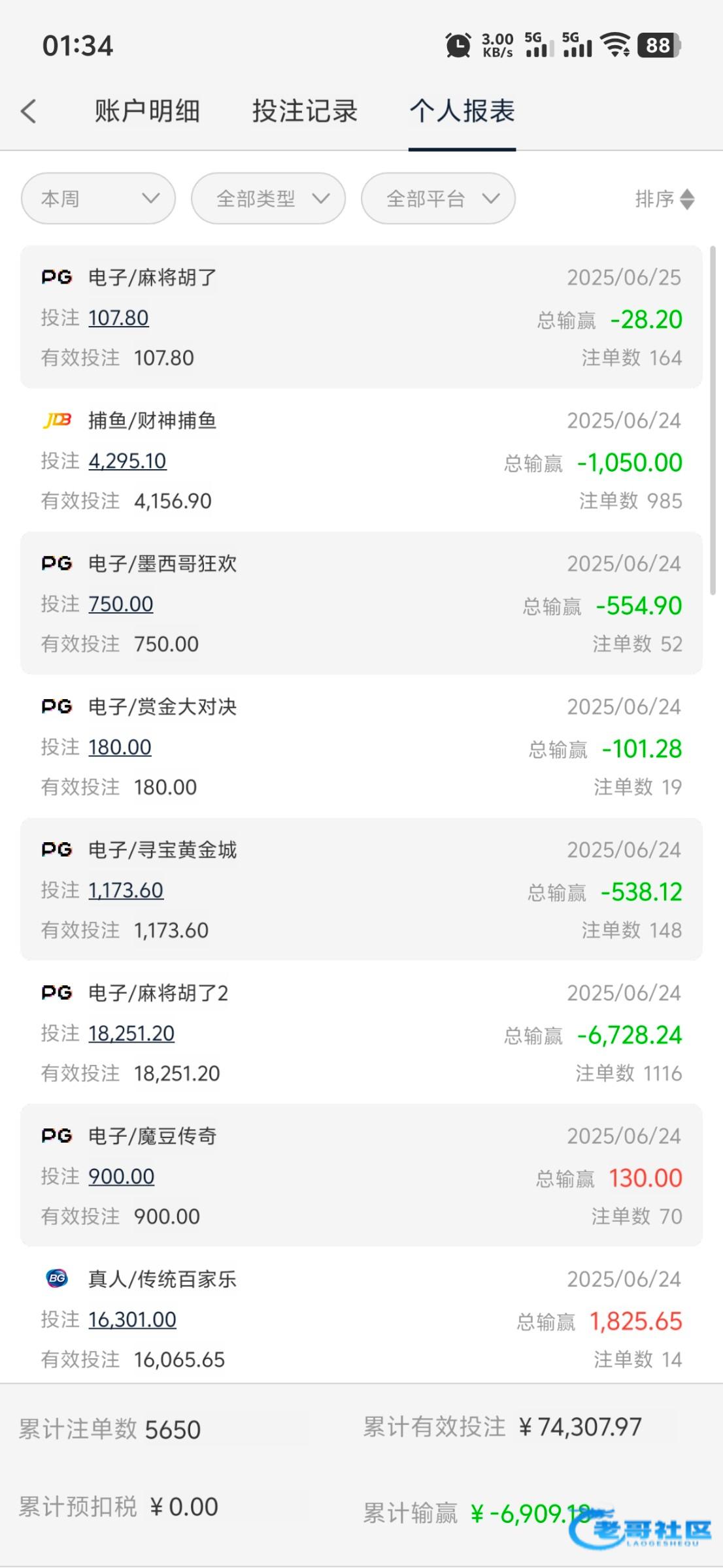The height and width of the screenshot is (1568, 723).
Task: Expand the 全部类型 filter dropdown
Action: (268, 199)
